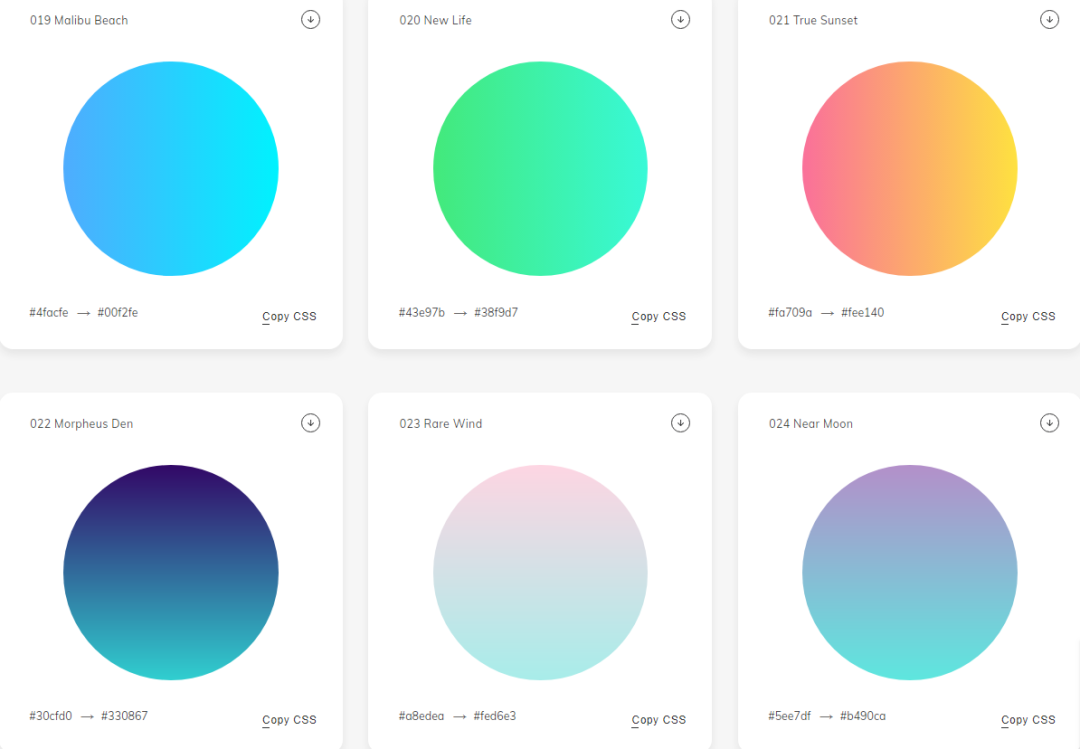Download the Rare Wind gradient
Screen dimensions: 1080x749
pyautogui.click(x=681, y=422)
